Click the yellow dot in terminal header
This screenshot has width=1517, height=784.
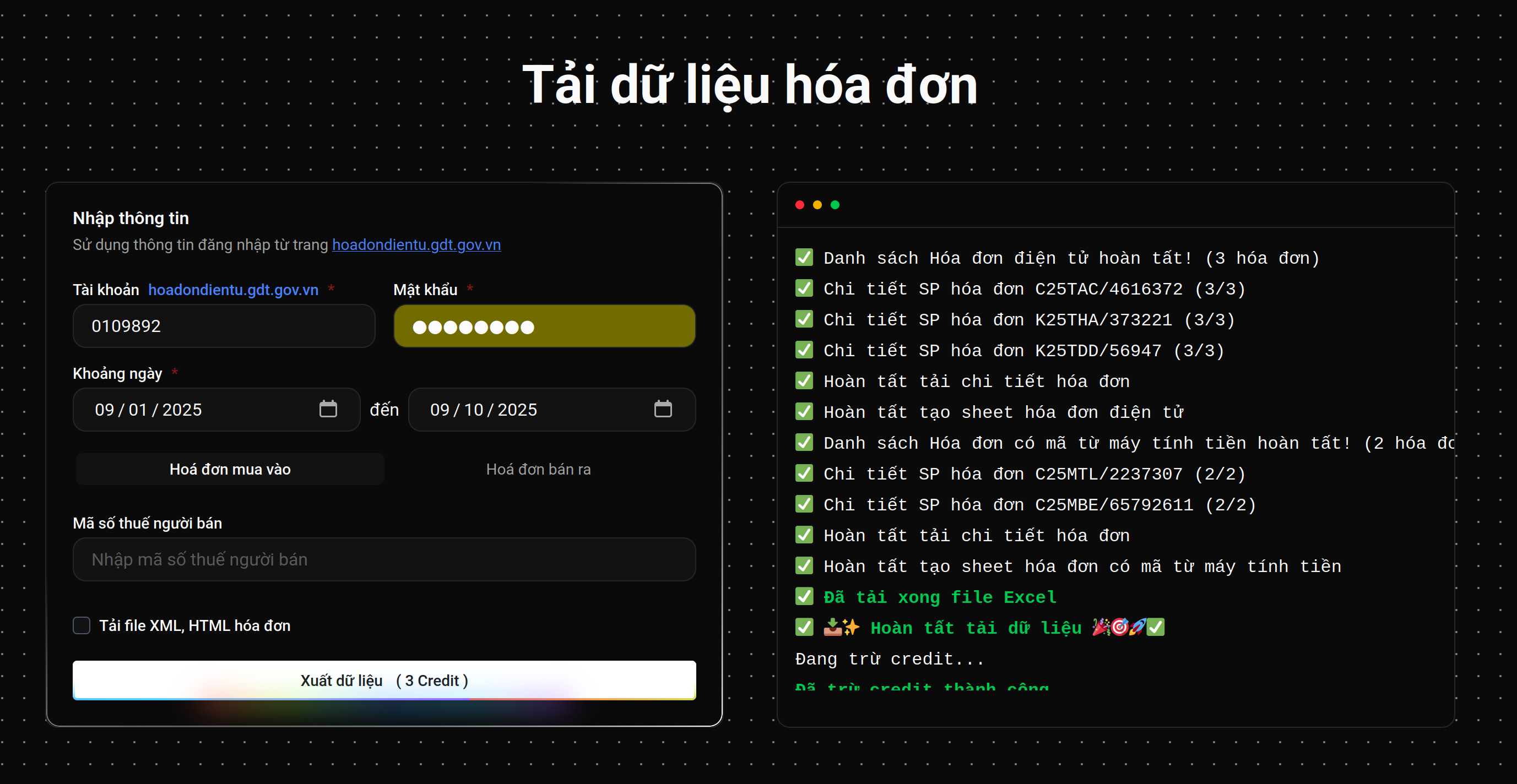click(x=817, y=205)
